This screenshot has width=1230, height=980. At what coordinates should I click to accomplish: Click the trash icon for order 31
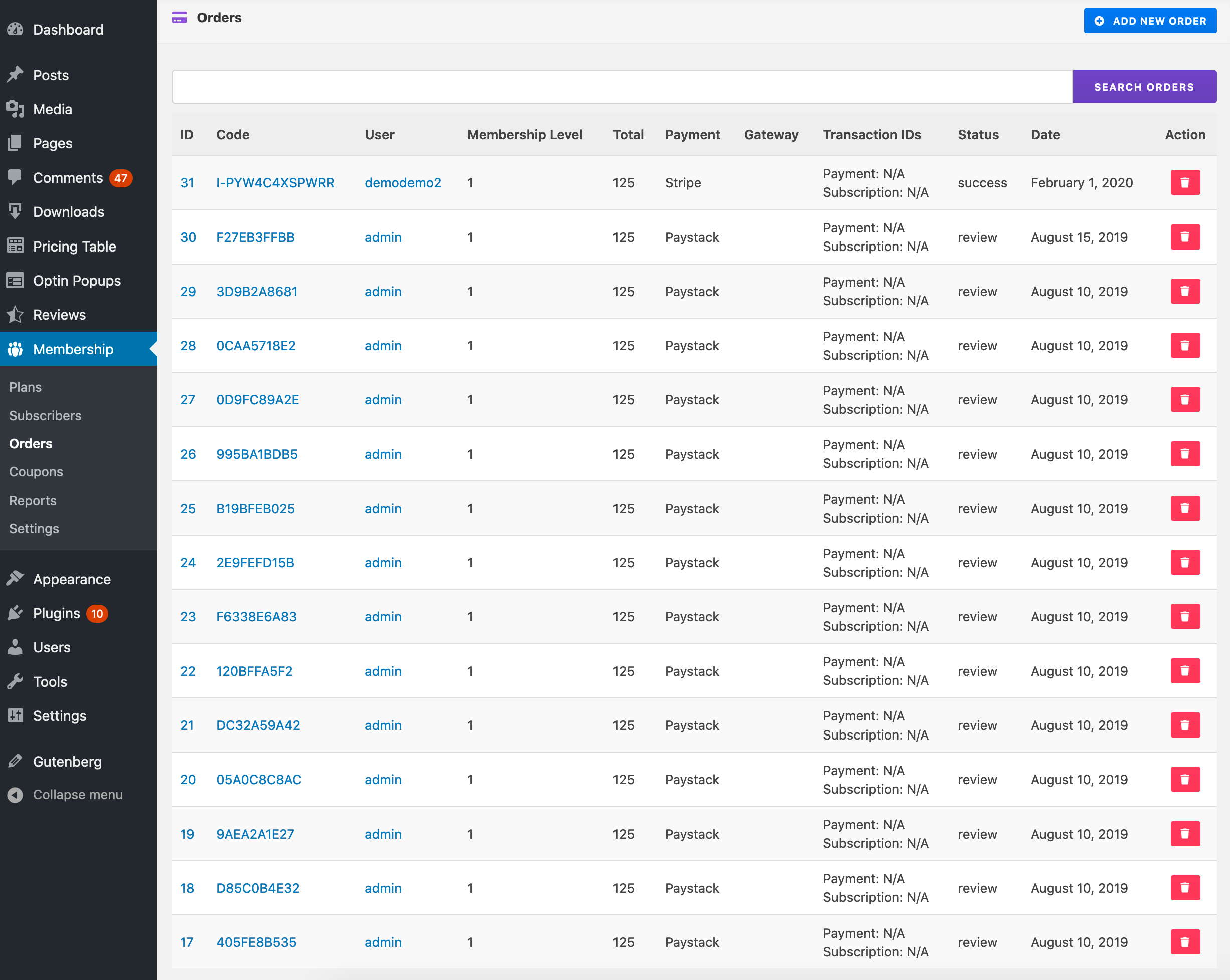tap(1184, 182)
